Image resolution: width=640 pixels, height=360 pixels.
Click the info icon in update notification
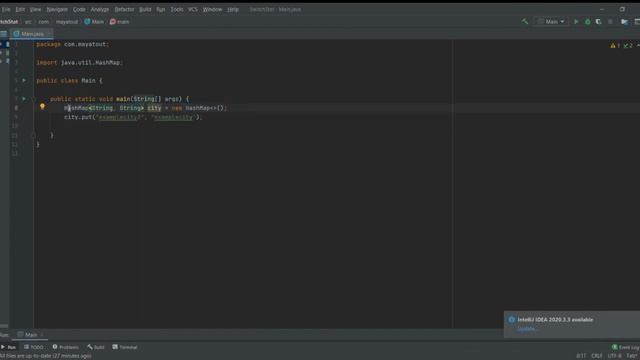click(x=511, y=320)
